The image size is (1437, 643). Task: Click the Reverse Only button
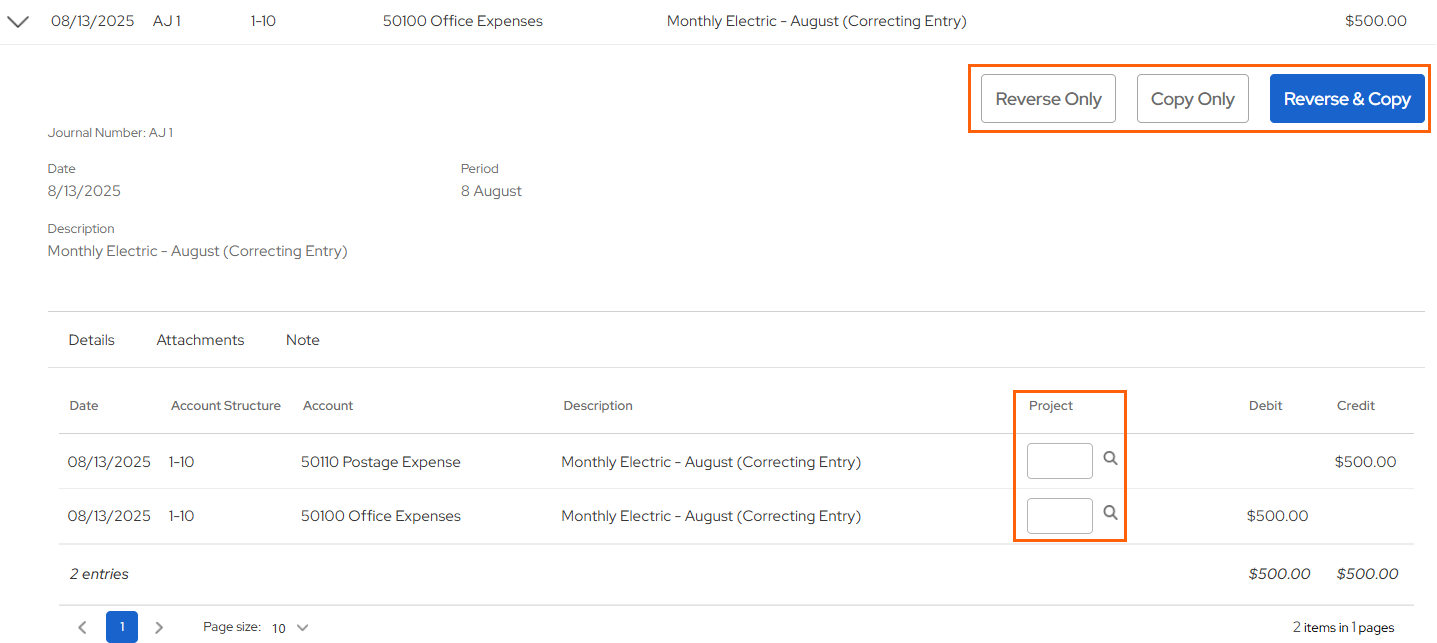[1048, 99]
